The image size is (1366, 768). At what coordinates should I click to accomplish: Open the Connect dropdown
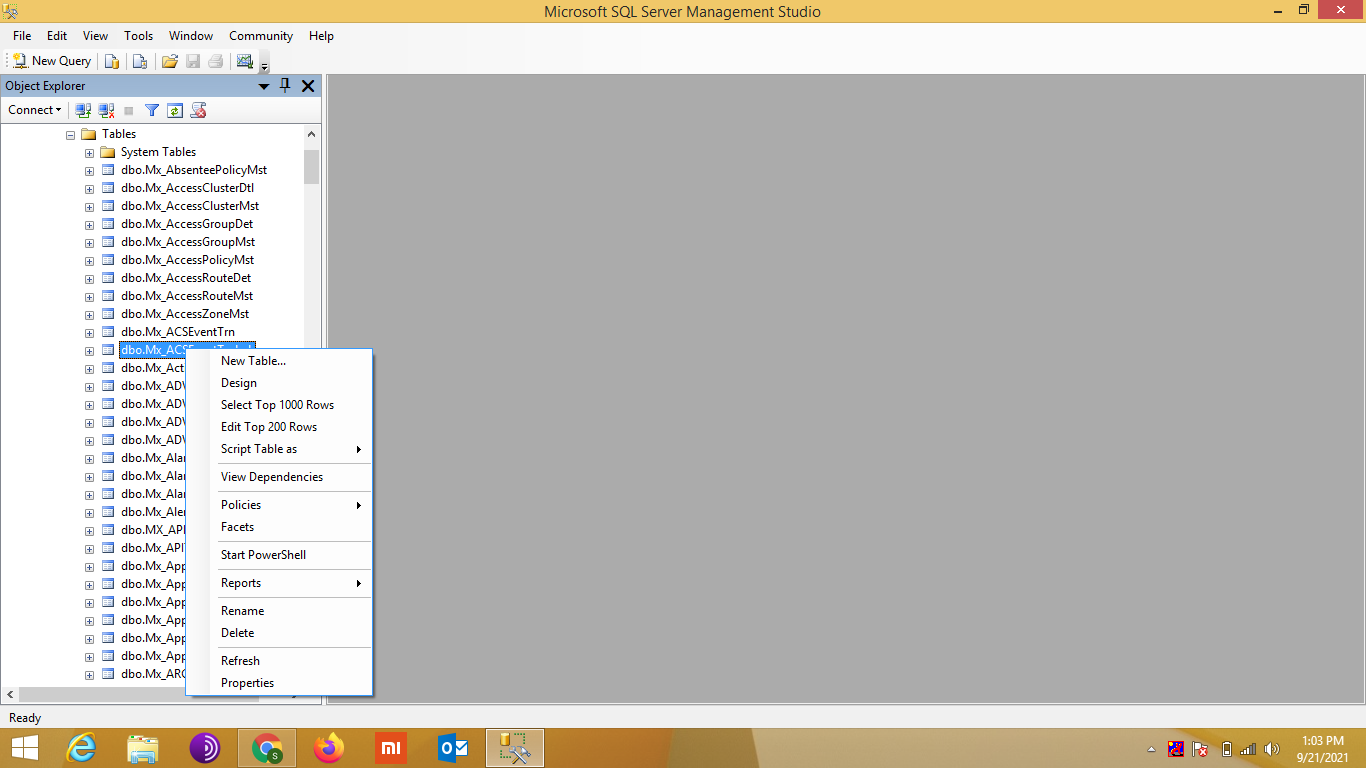click(34, 110)
